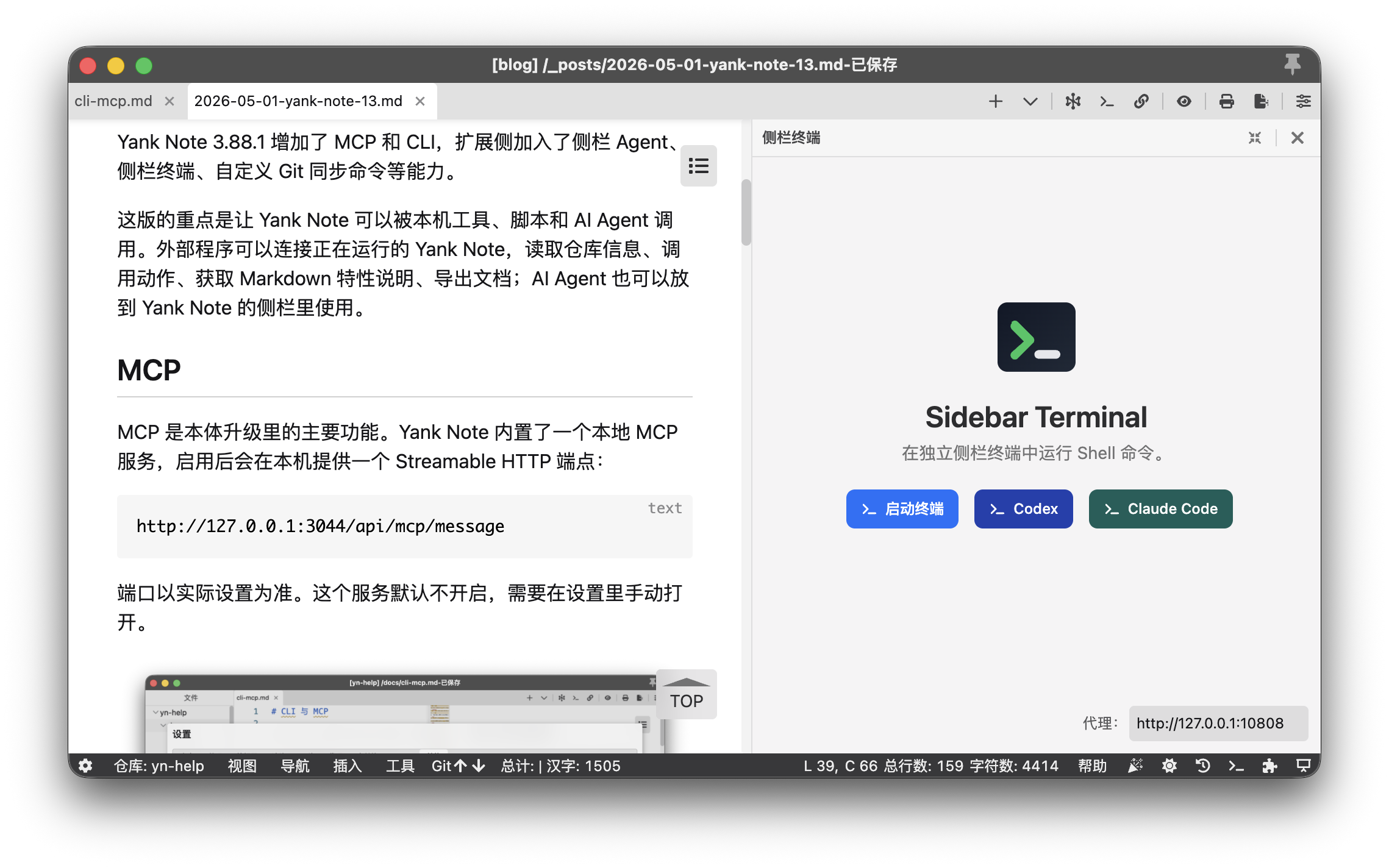Click the http://127.0.0.1:3044/api/mcp/message code text

[320, 526]
